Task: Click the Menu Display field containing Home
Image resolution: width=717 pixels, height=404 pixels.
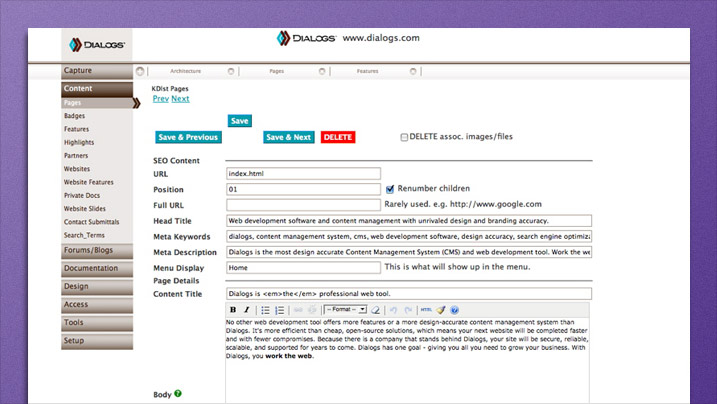Action: pyautogui.click(x=303, y=268)
